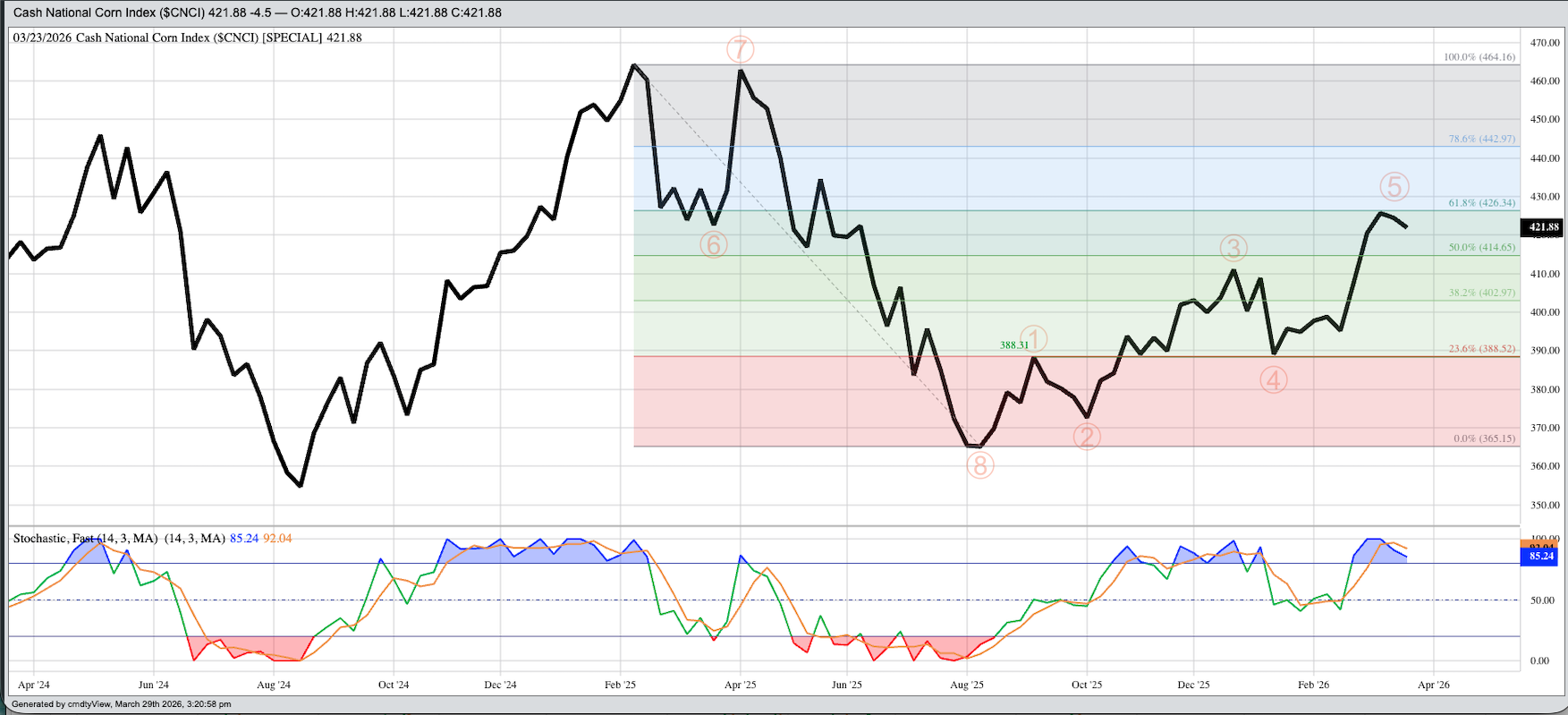This screenshot has width=1568, height=715.
Task: Select the circled wave 1 marker
Action: tap(1033, 339)
